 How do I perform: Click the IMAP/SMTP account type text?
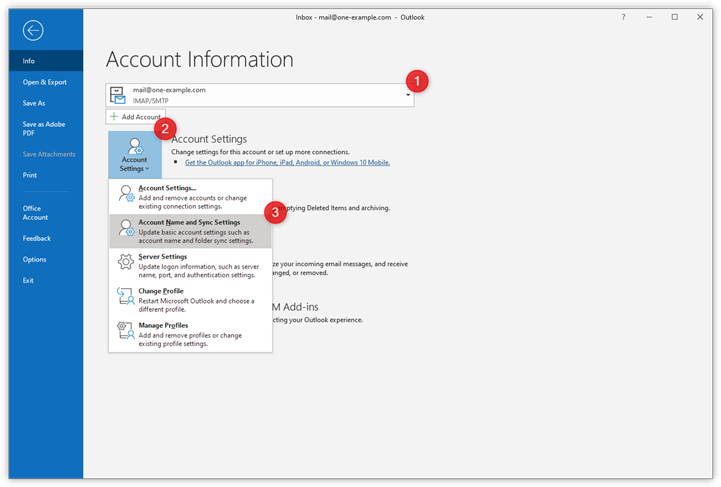150,101
